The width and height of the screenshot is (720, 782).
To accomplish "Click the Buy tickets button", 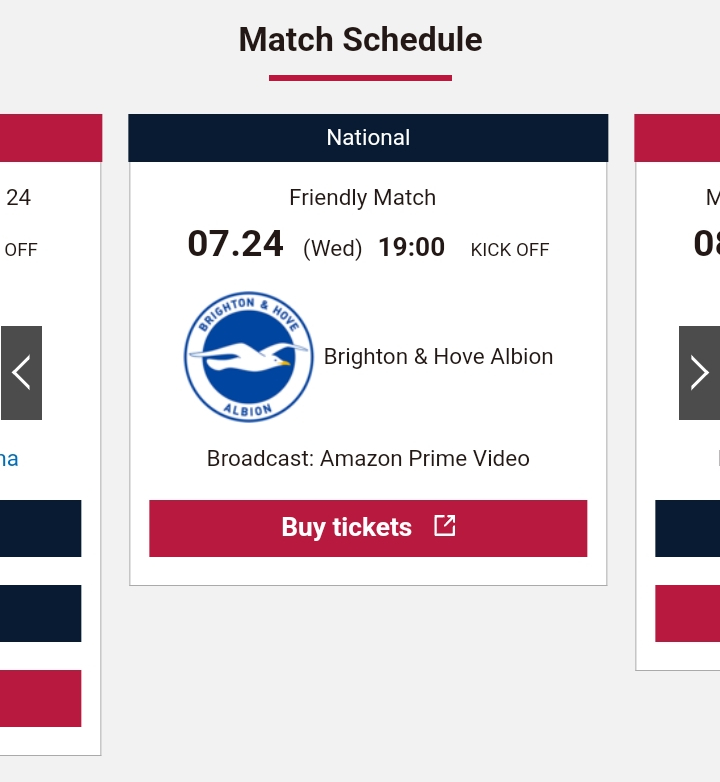I will (368, 528).
